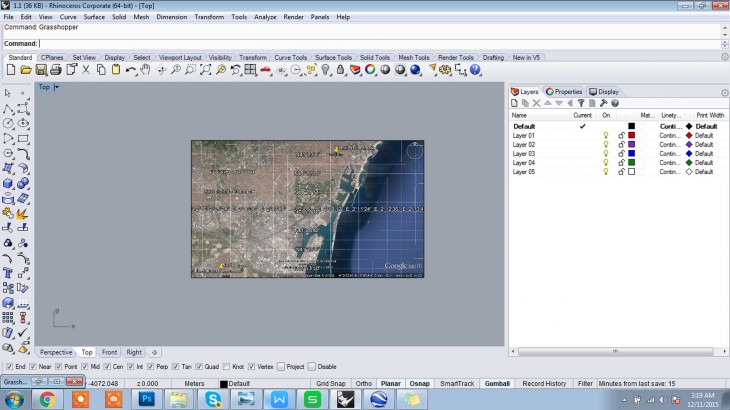Image resolution: width=730 pixels, height=410 pixels.
Task: Switch to the Properties panel tab
Action: pos(564,91)
